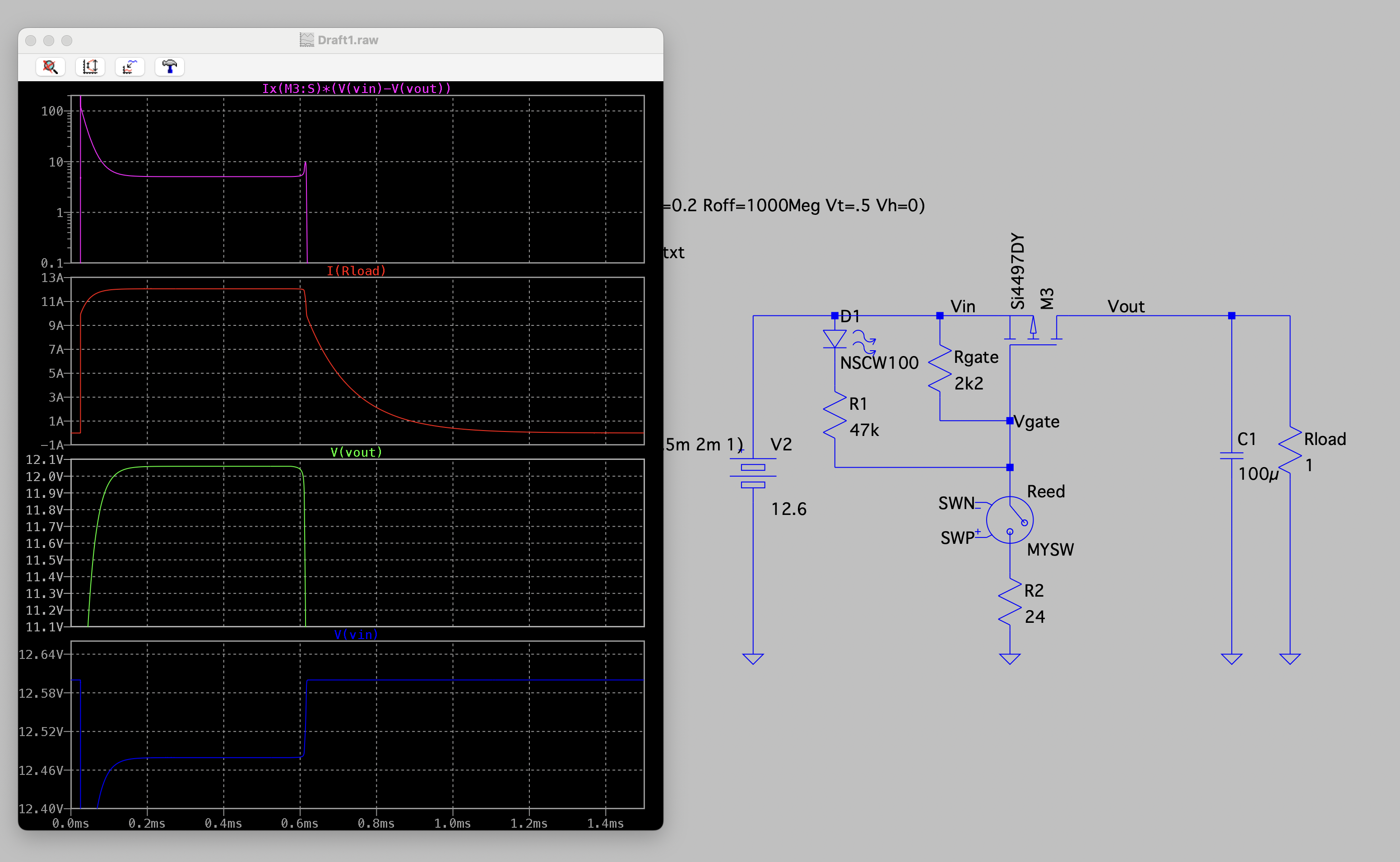Open the pick visible traces tool
1400x862 pixels.
(x=130, y=67)
